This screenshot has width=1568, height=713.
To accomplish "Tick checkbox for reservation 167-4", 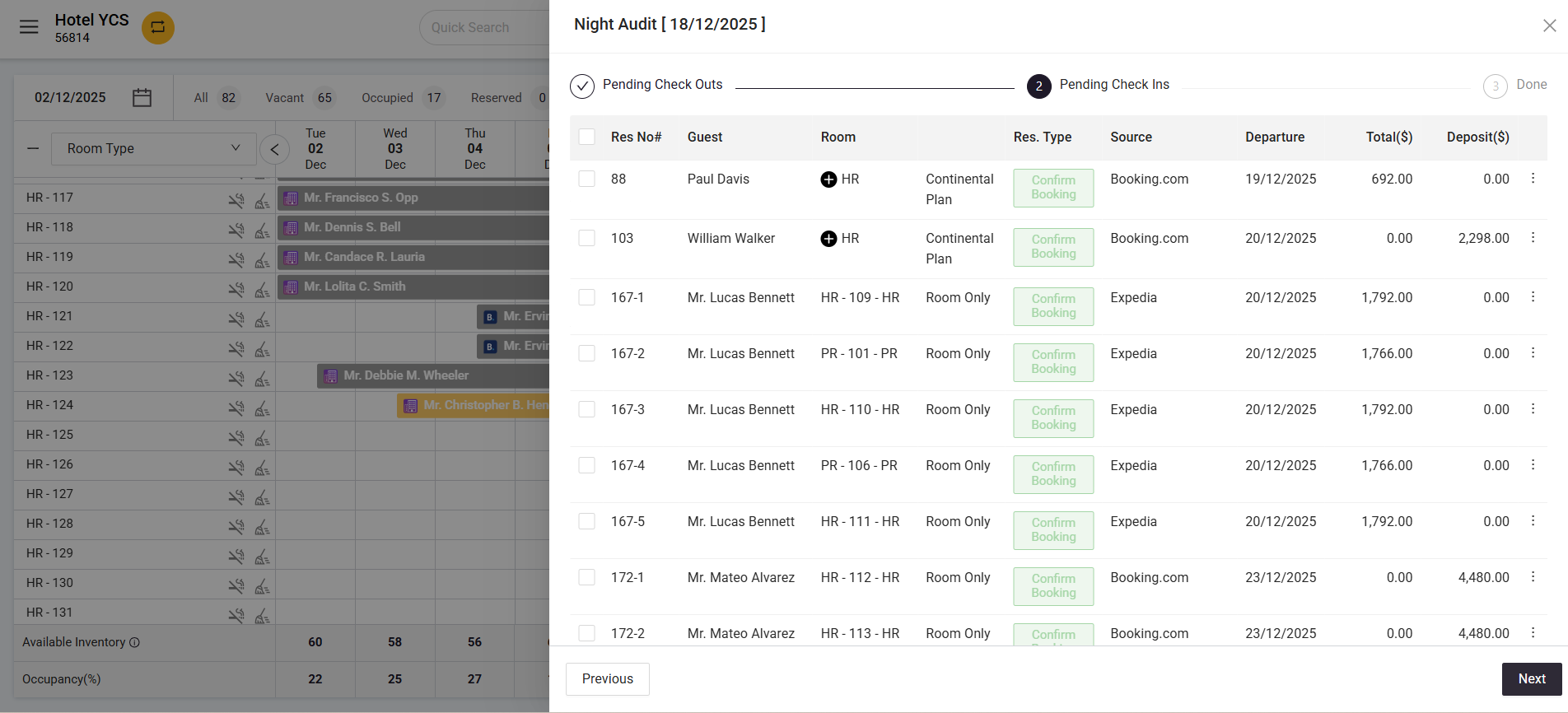I will [x=586, y=465].
